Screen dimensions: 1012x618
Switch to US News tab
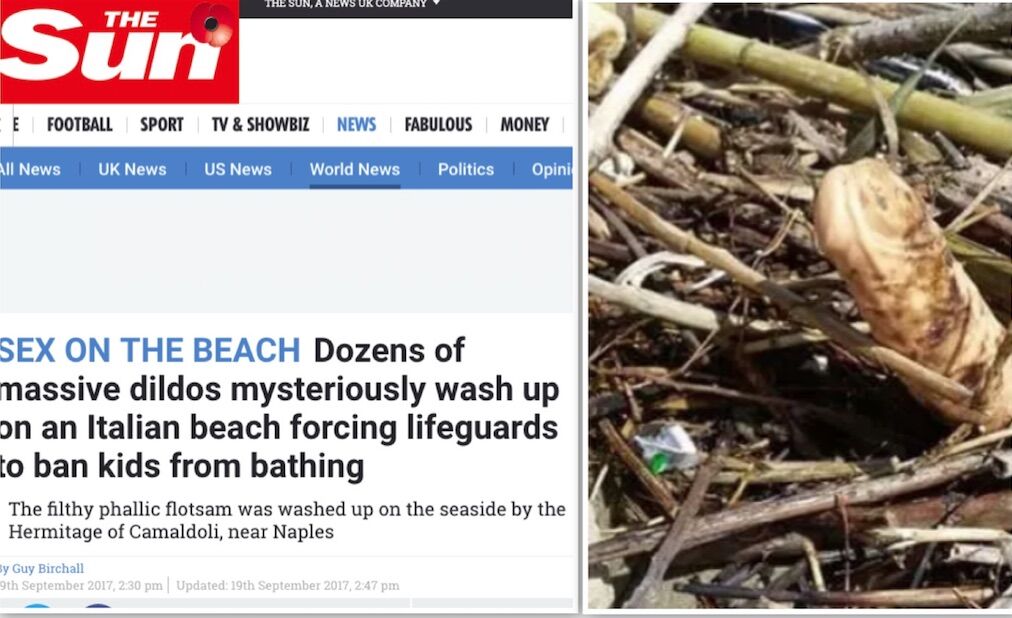[x=238, y=169]
